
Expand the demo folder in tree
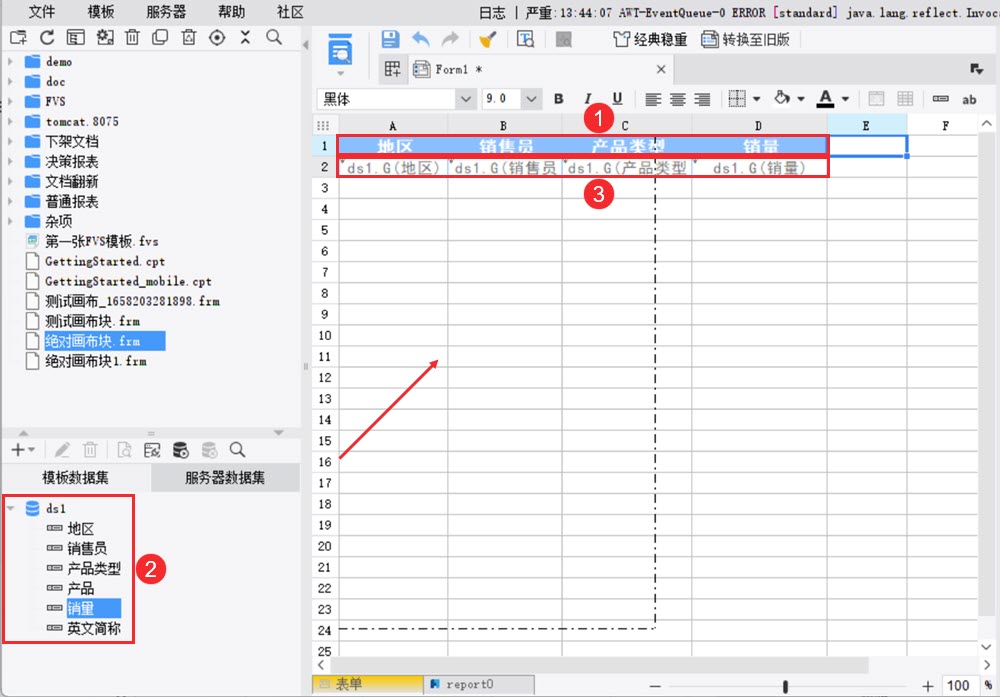(x=10, y=62)
